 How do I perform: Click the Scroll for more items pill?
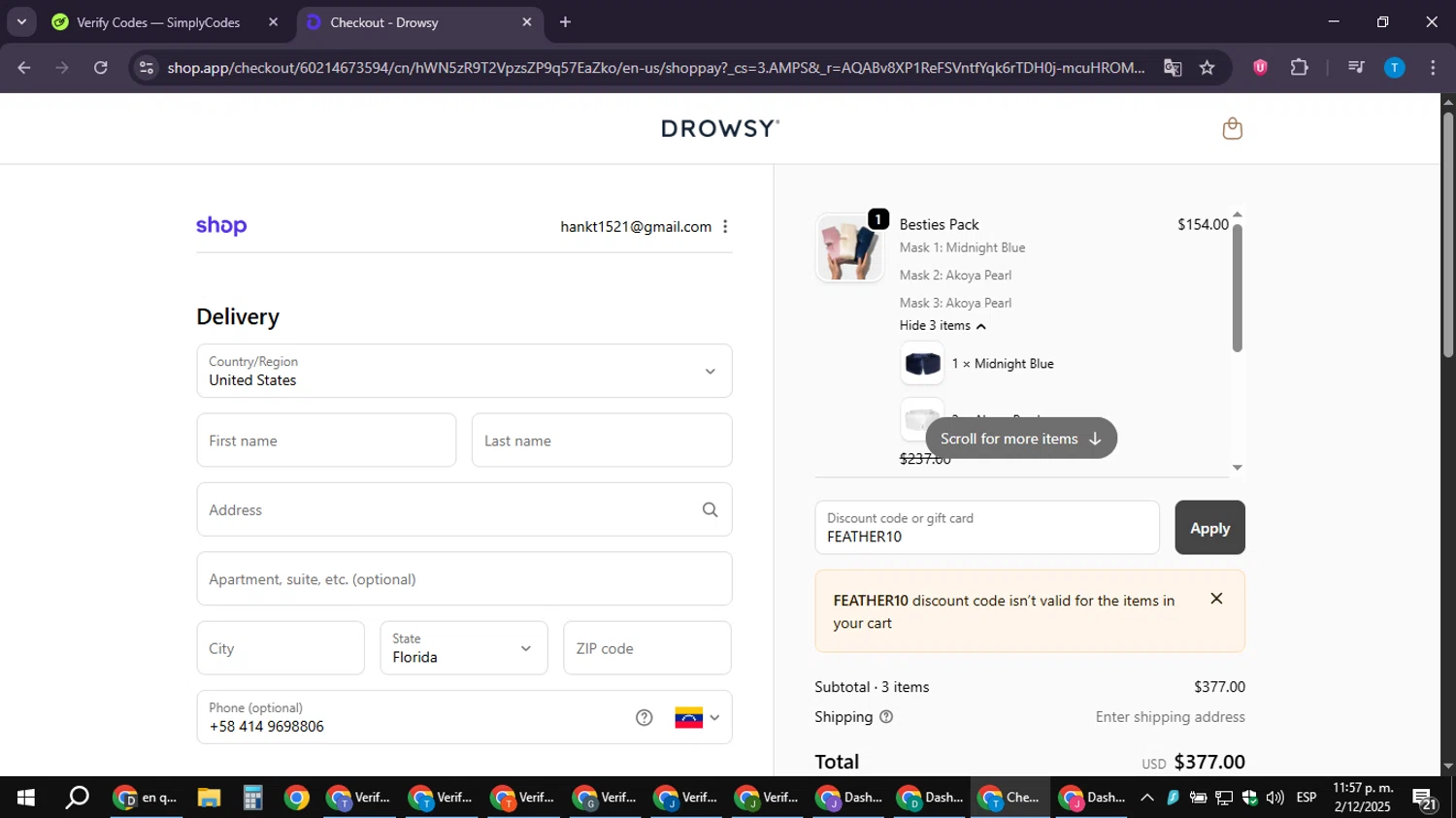1021,439
